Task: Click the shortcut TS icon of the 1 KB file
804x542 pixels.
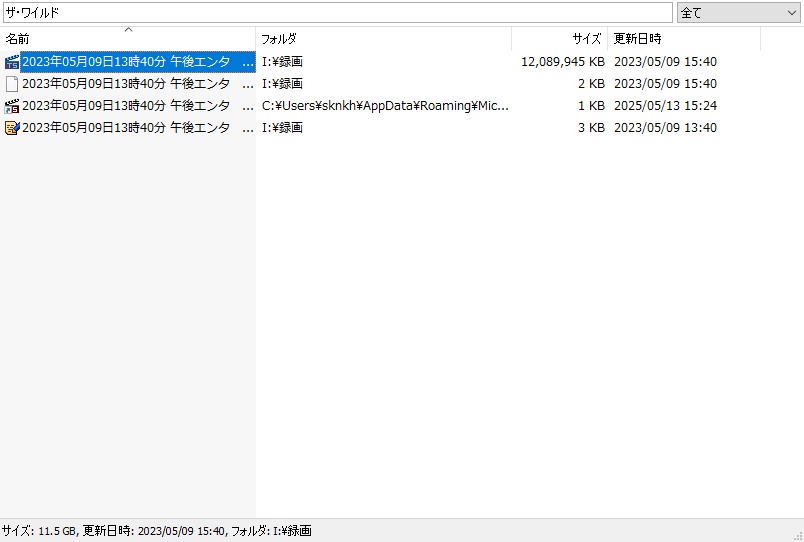Action: (11, 106)
